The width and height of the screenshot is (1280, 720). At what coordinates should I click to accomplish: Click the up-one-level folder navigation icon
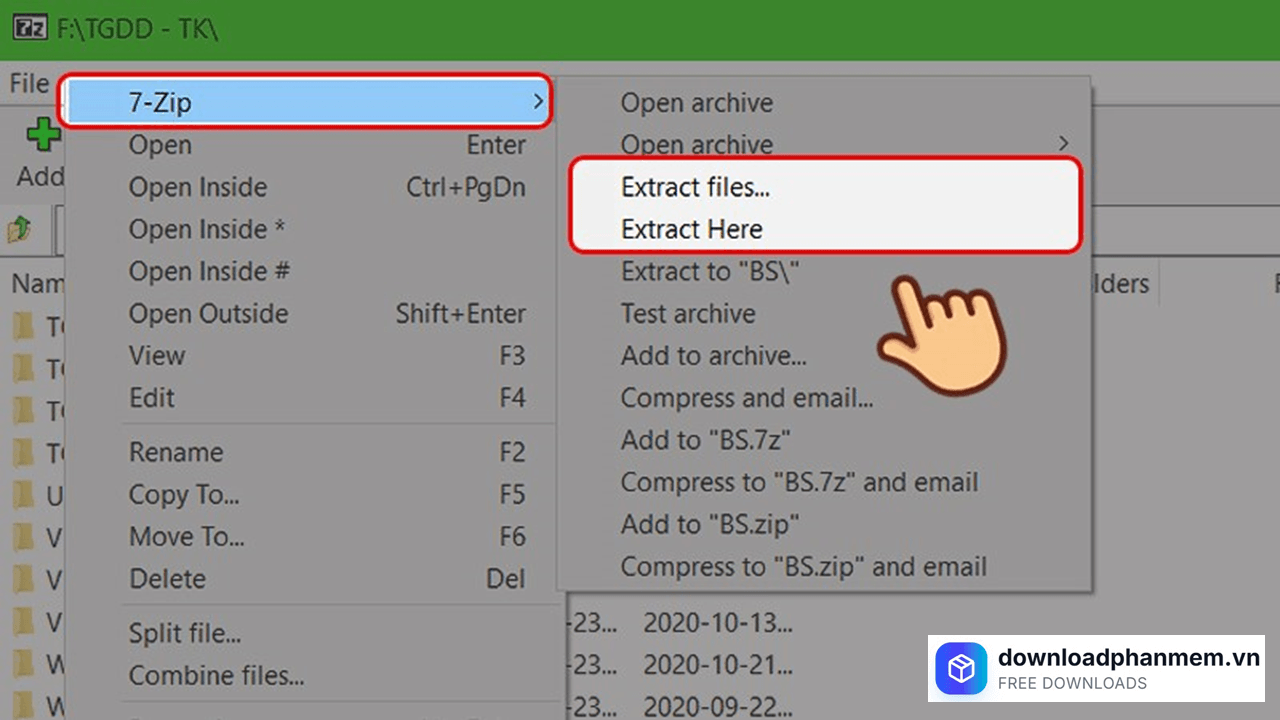[x=20, y=230]
